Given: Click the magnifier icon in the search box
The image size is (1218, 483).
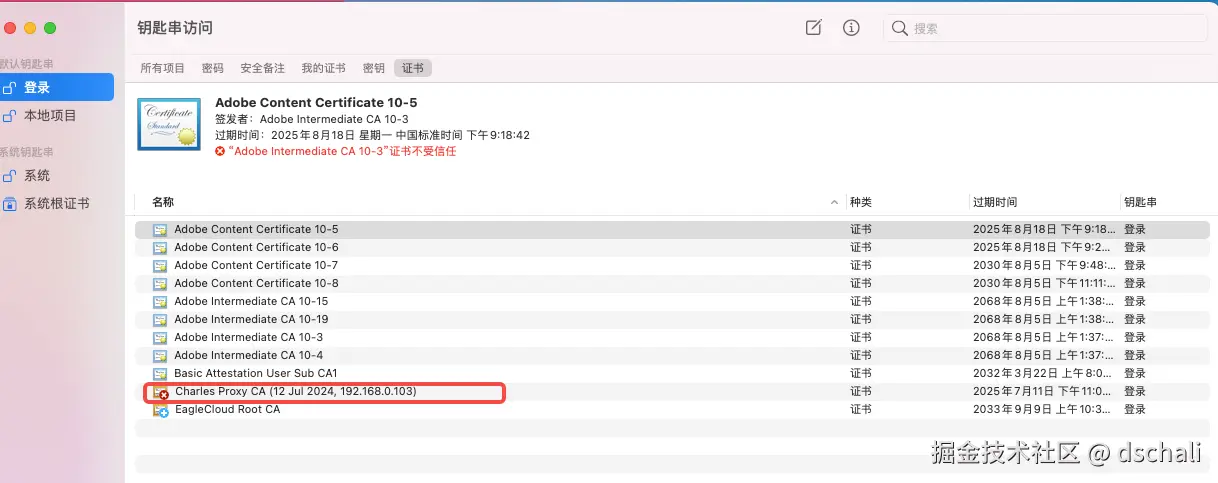Looking at the screenshot, I should tap(900, 28).
